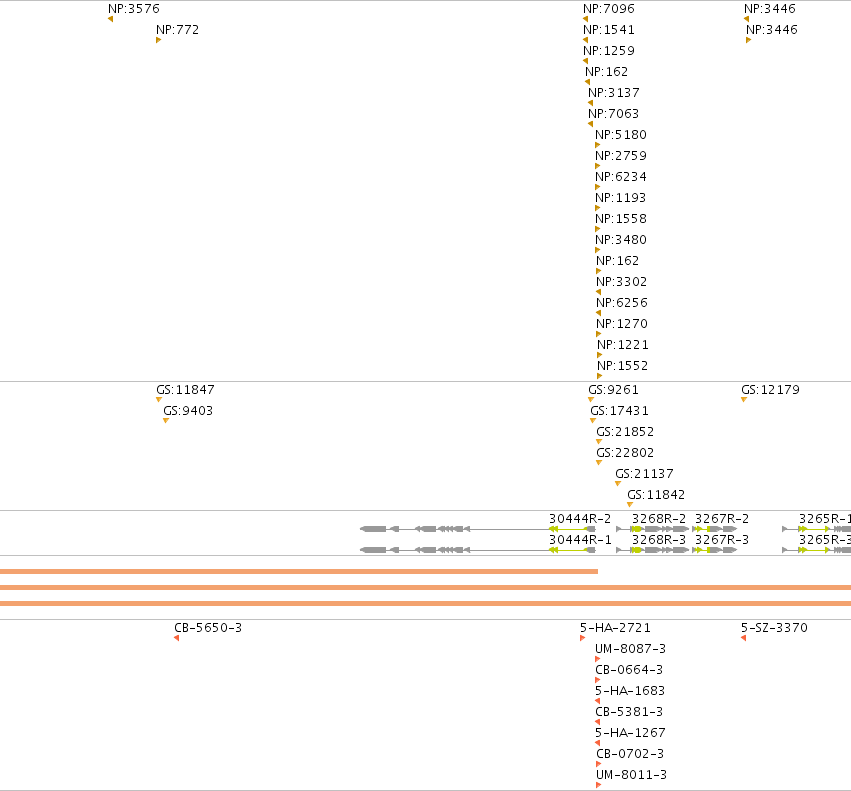Select the NP:772 feature label
The height and width of the screenshot is (791, 851).
(177, 30)
